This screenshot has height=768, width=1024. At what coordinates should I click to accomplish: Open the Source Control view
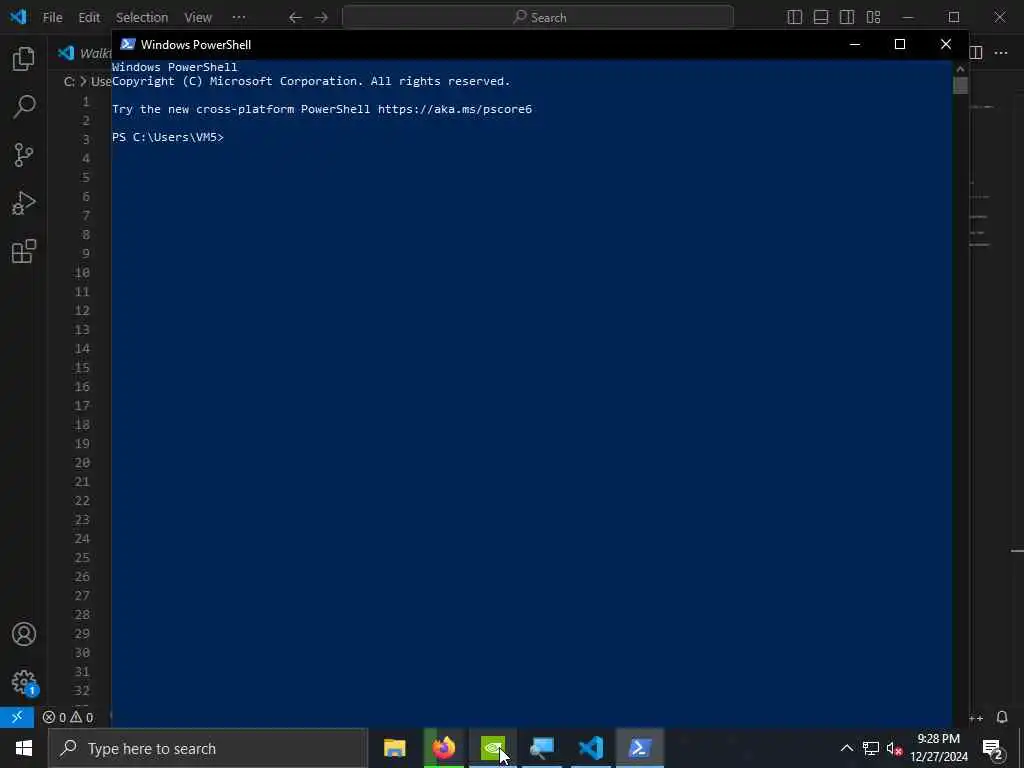tap(24, 155)
